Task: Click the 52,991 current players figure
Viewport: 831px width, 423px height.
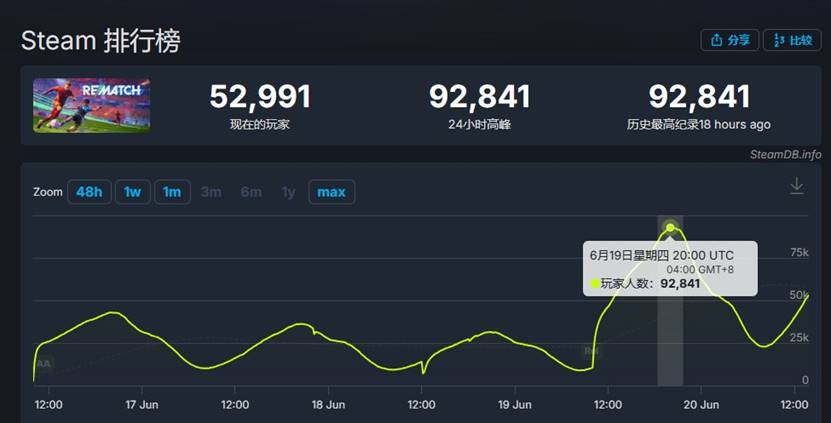Action: 260,97
